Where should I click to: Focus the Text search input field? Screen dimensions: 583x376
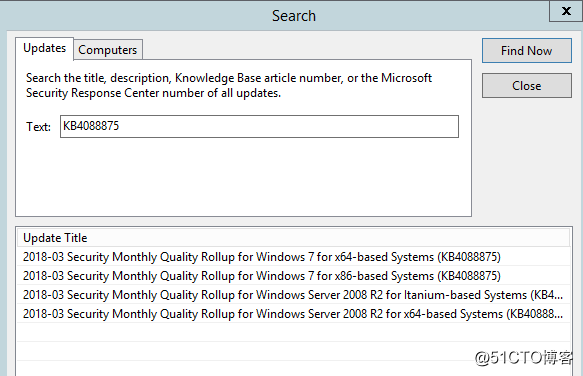[x=259, y=126]
